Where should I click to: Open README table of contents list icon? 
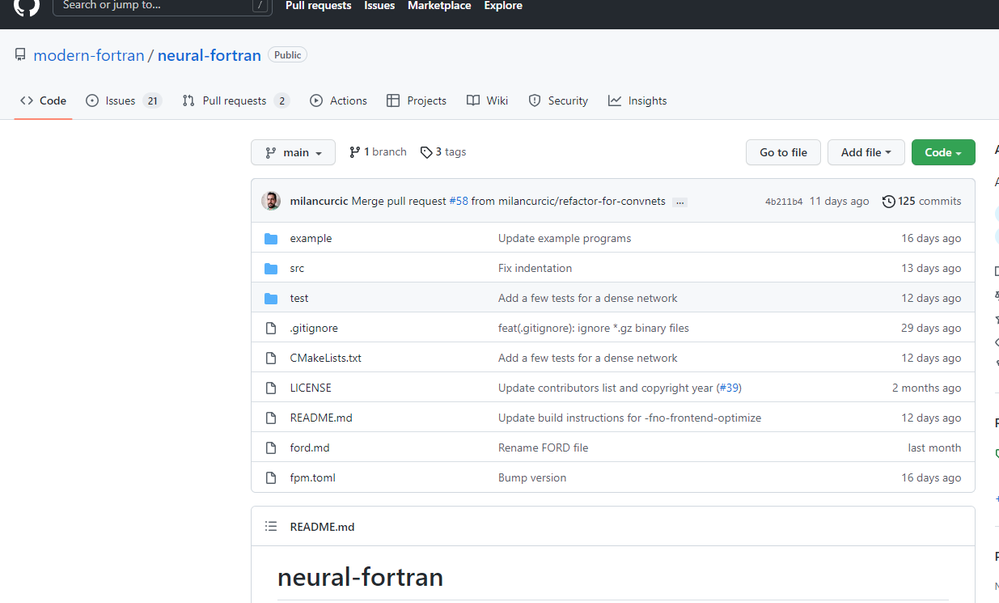(x=271, y=527)
